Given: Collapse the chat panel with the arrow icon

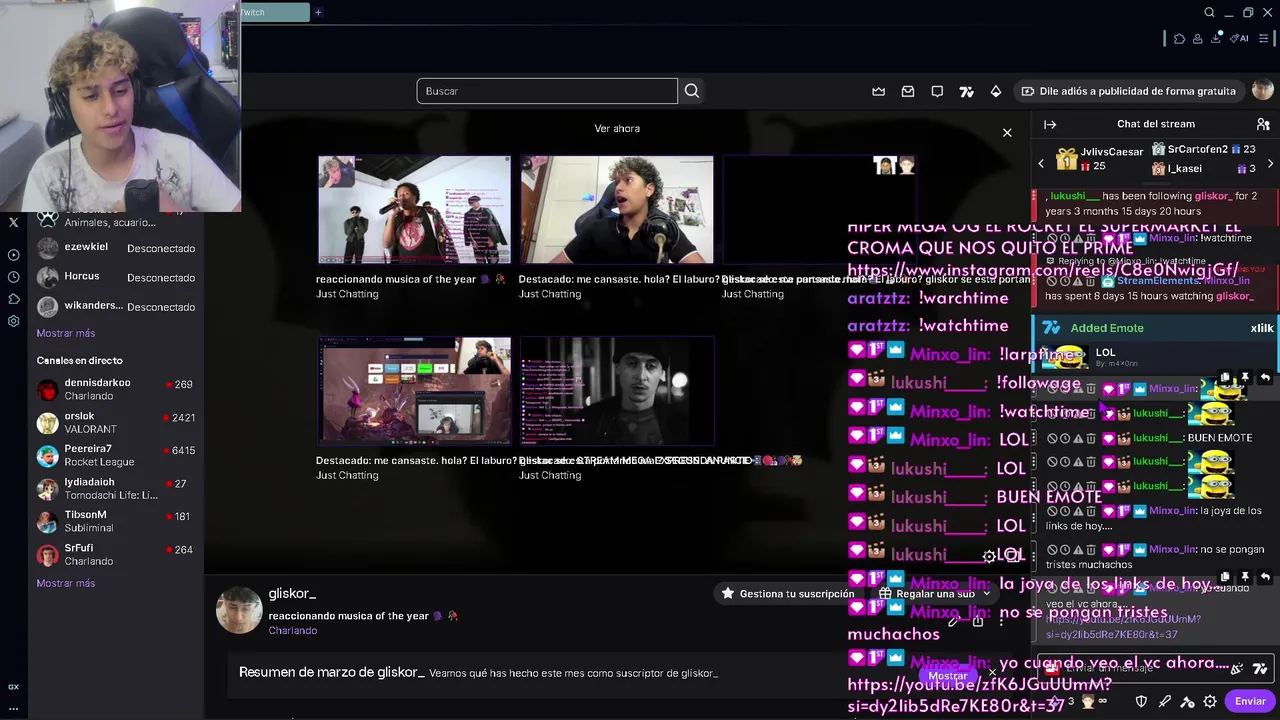Looking at the screenshot, I should click(x=1050, y=124).
